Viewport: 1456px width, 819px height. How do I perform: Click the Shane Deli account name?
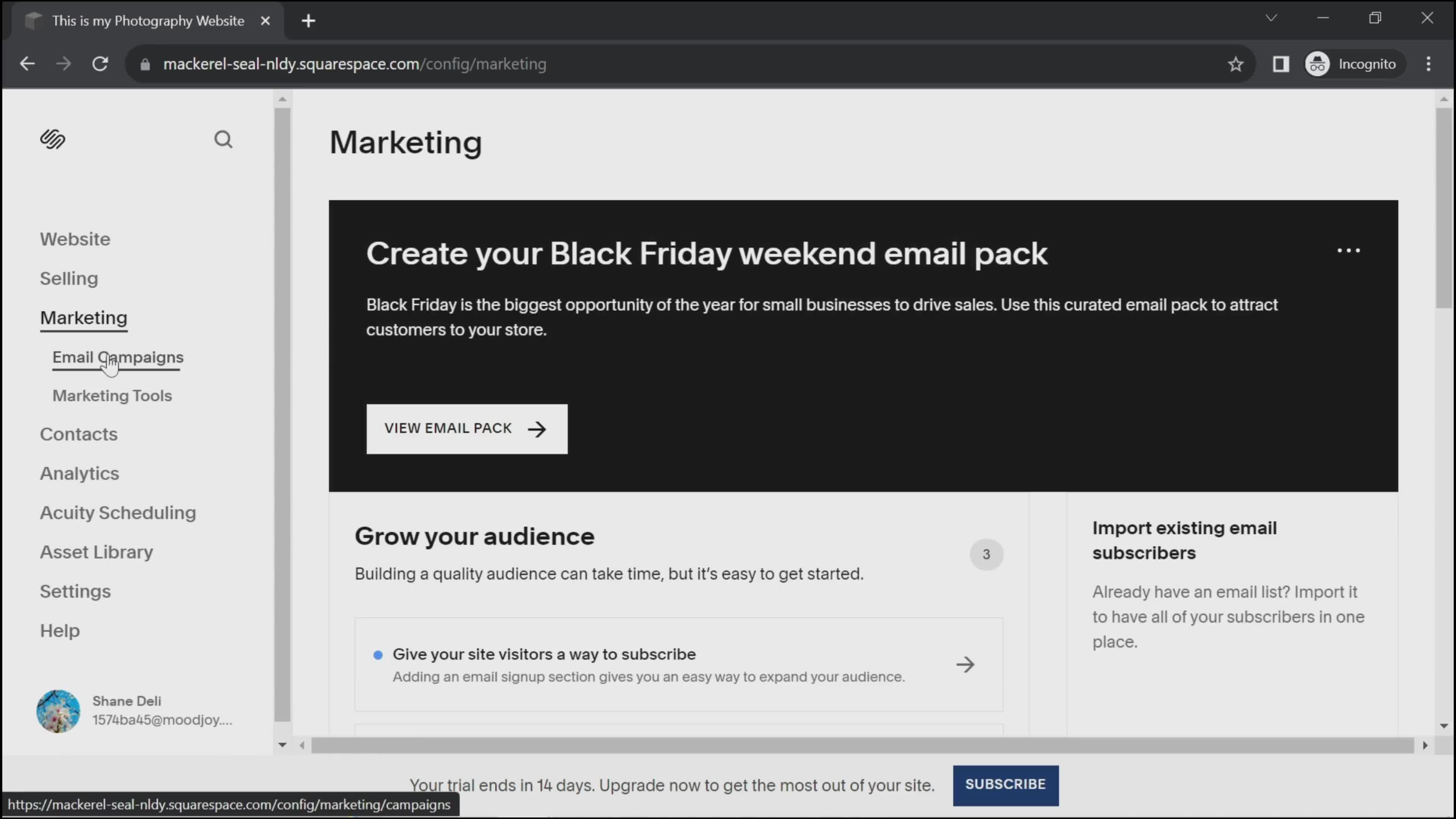coord(127,701)
